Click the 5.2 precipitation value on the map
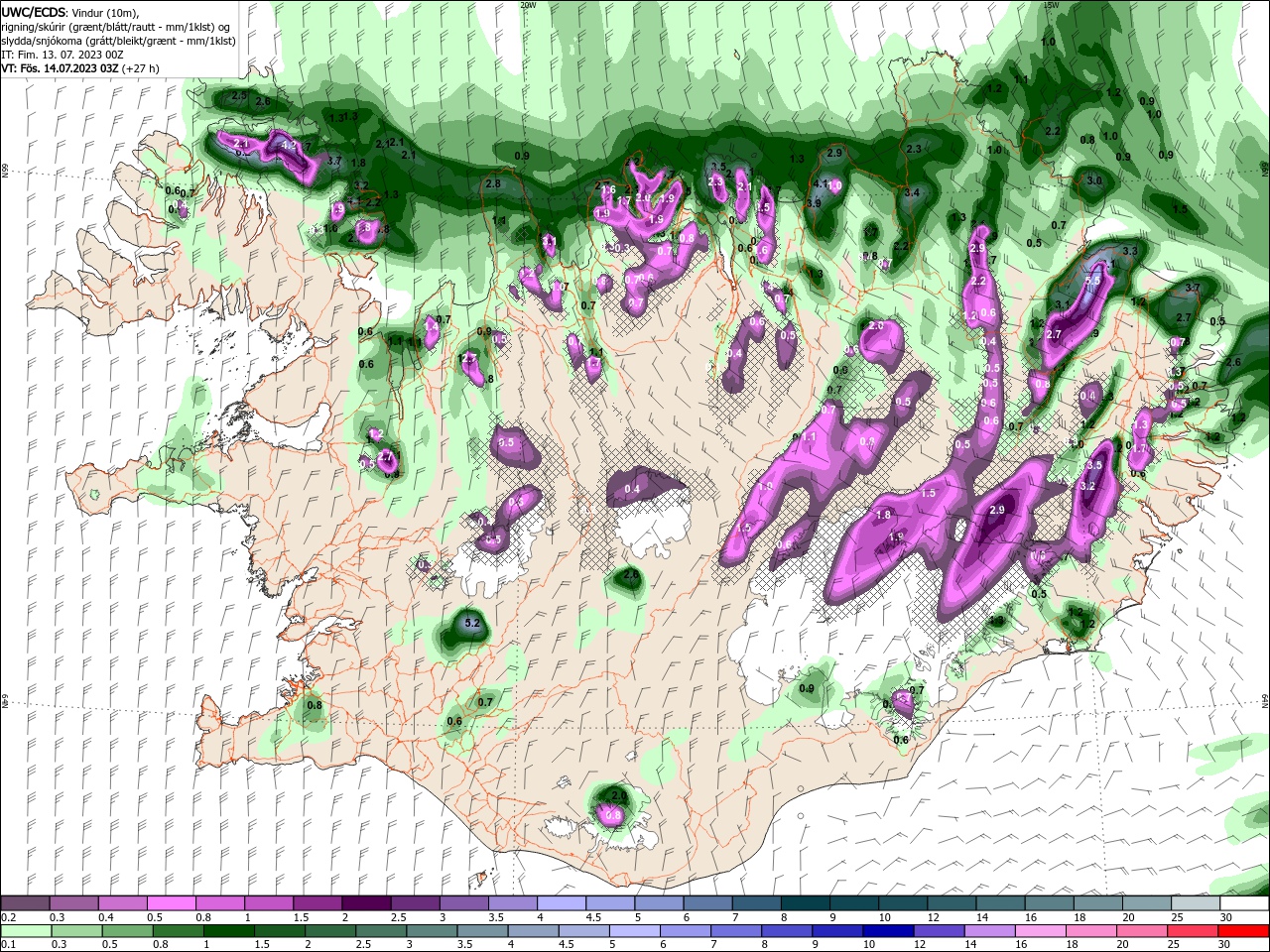Screen dimensions: 1270x952 472,624
